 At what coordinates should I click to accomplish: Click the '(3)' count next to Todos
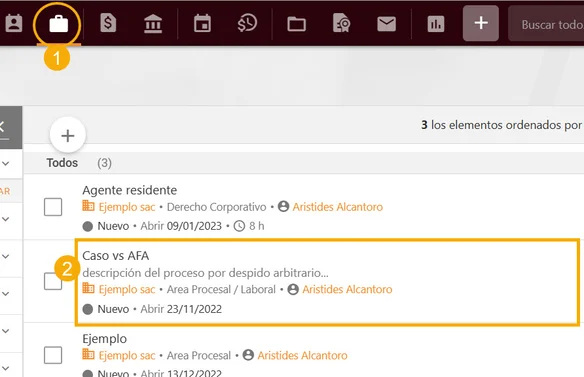point(104,163)
